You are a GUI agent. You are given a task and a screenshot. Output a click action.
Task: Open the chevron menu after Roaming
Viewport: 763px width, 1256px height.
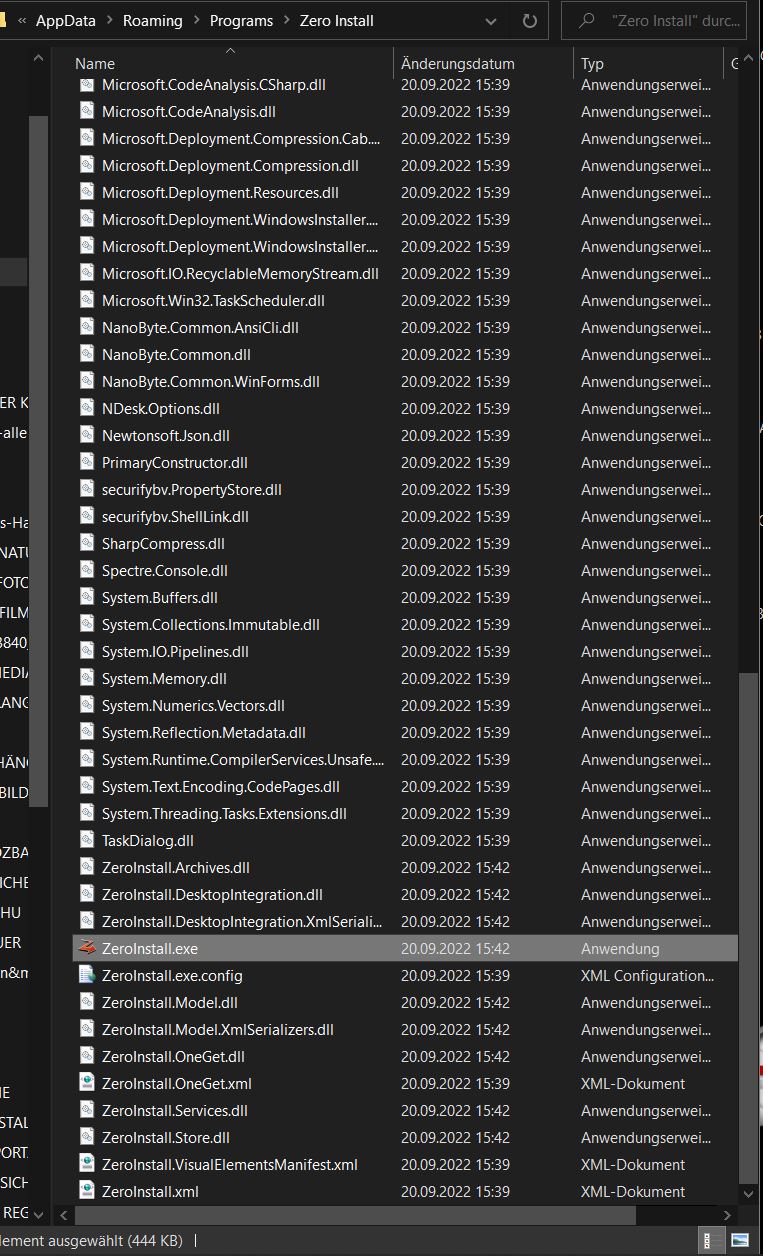point(197,20)
